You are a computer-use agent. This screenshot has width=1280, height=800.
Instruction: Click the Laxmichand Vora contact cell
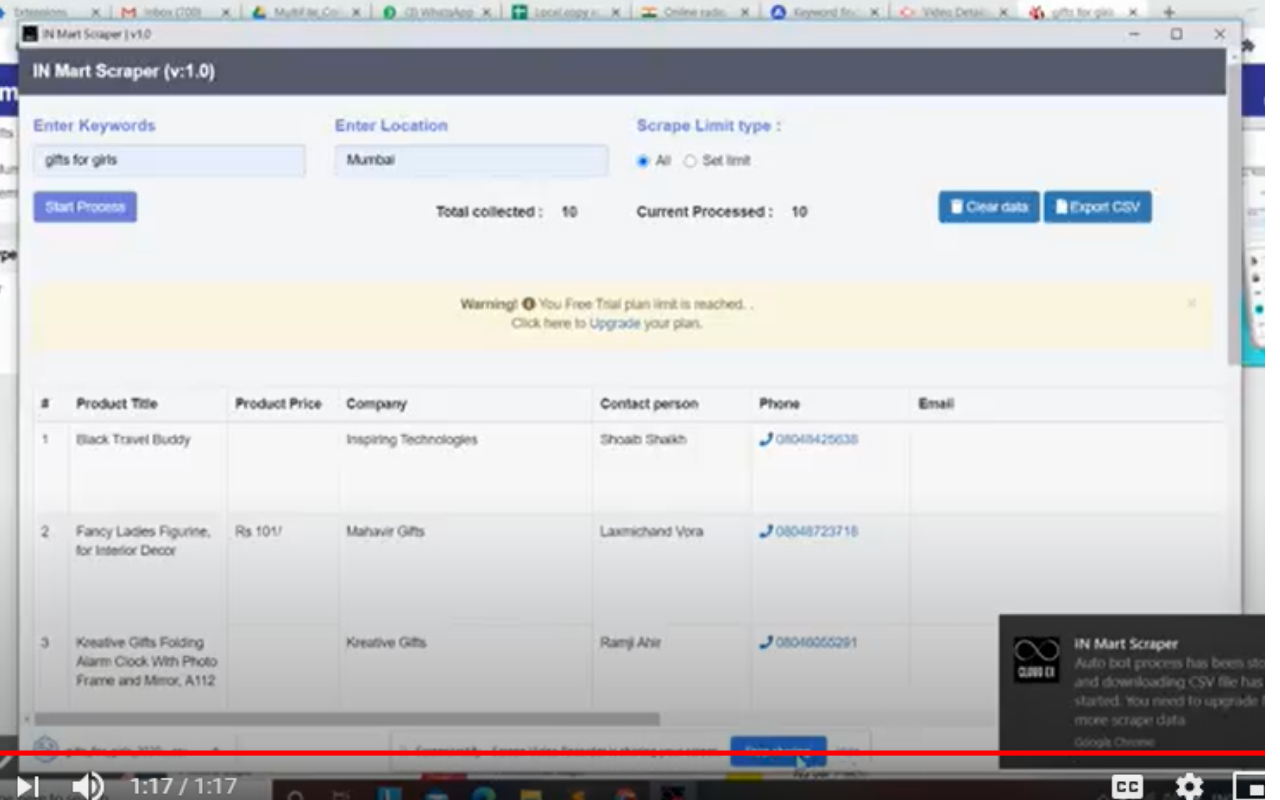651,531
